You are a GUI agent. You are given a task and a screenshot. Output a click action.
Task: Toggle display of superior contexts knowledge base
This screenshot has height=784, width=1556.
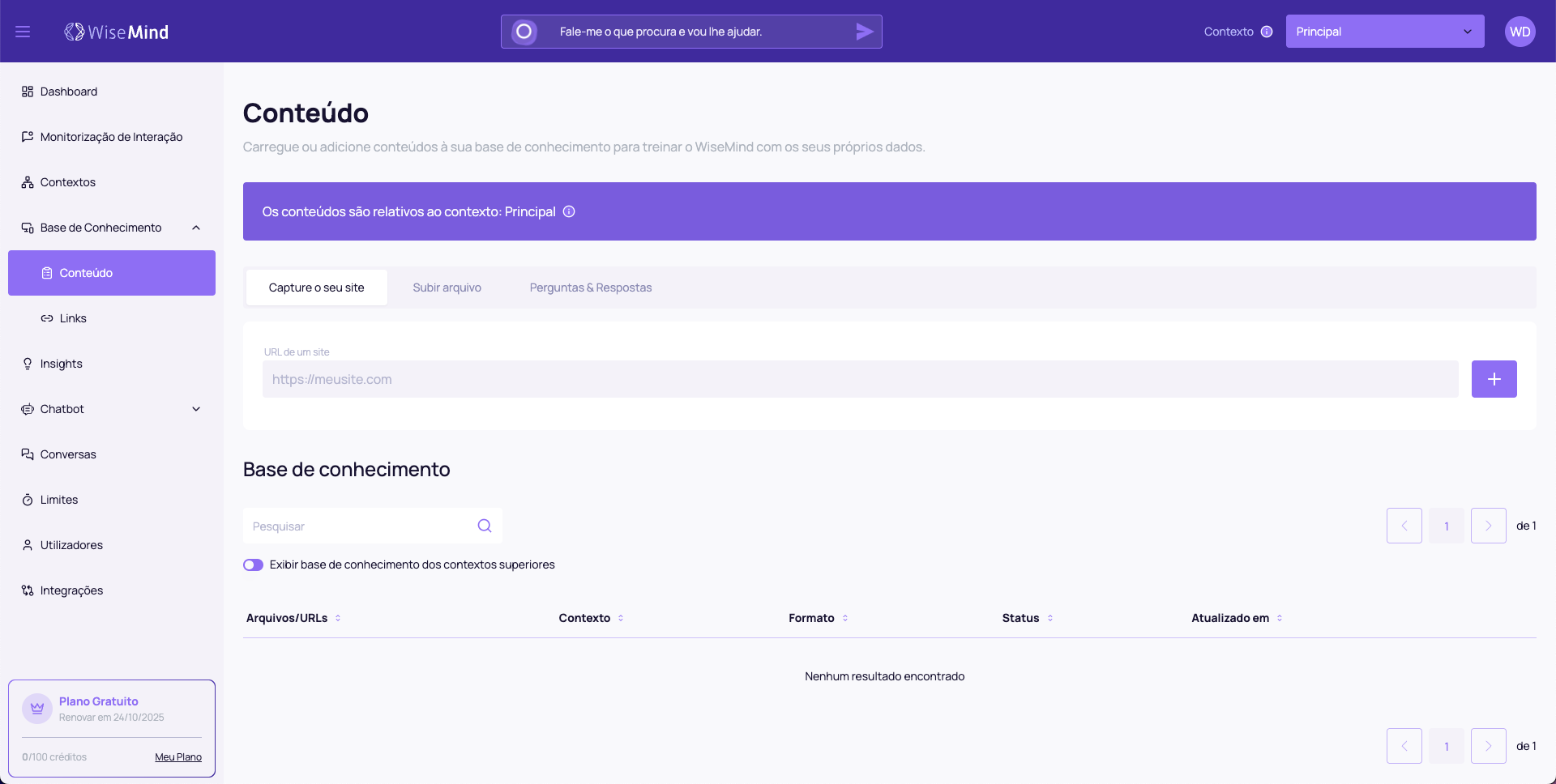click(x=254, y=565)
